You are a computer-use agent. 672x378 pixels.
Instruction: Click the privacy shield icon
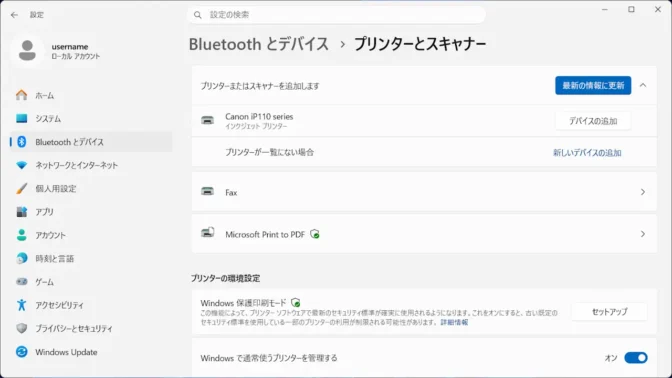coord(21,328)
